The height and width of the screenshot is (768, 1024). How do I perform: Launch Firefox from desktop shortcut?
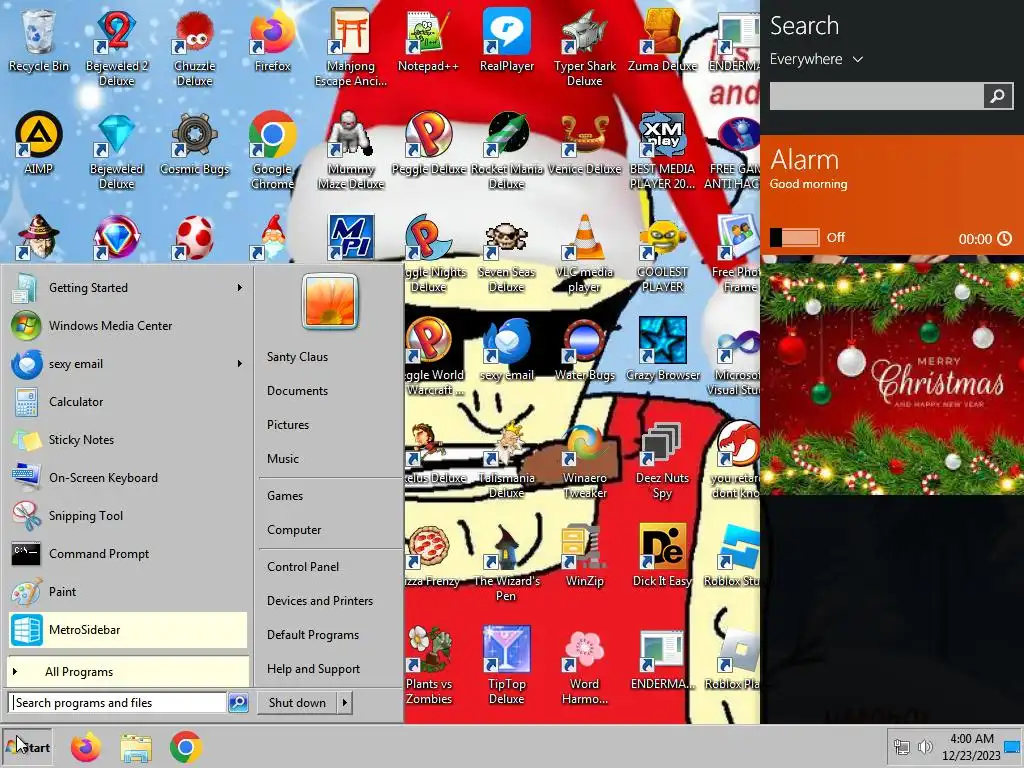(272, 40)
